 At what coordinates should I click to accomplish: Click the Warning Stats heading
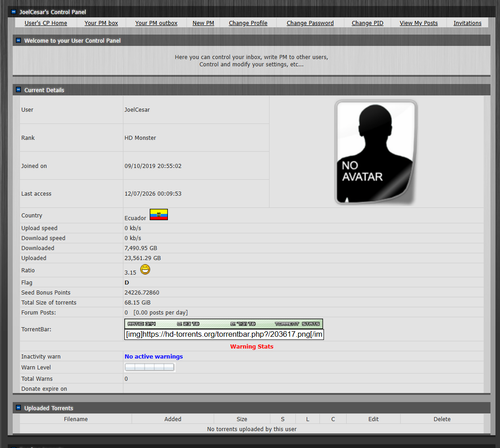[x=252, y=346]
